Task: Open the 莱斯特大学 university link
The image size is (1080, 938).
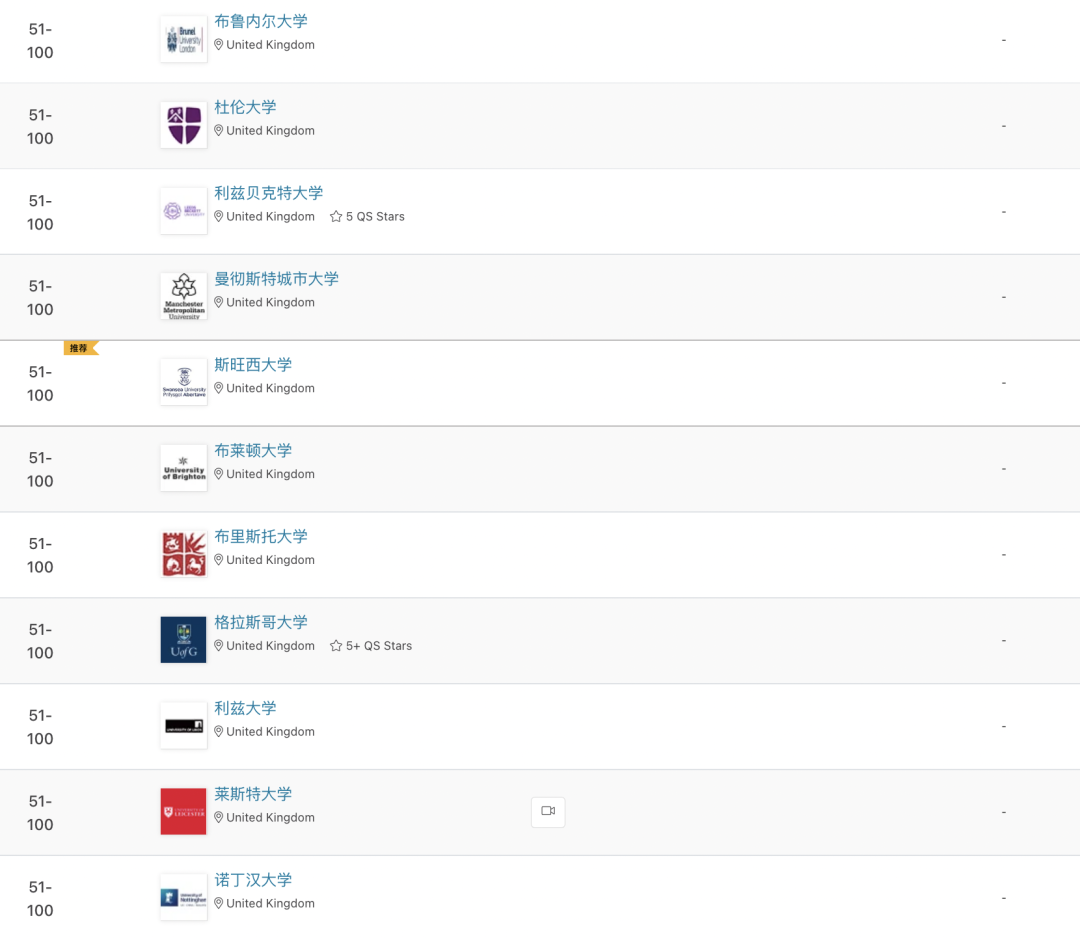Action: [x=253, y=794]
